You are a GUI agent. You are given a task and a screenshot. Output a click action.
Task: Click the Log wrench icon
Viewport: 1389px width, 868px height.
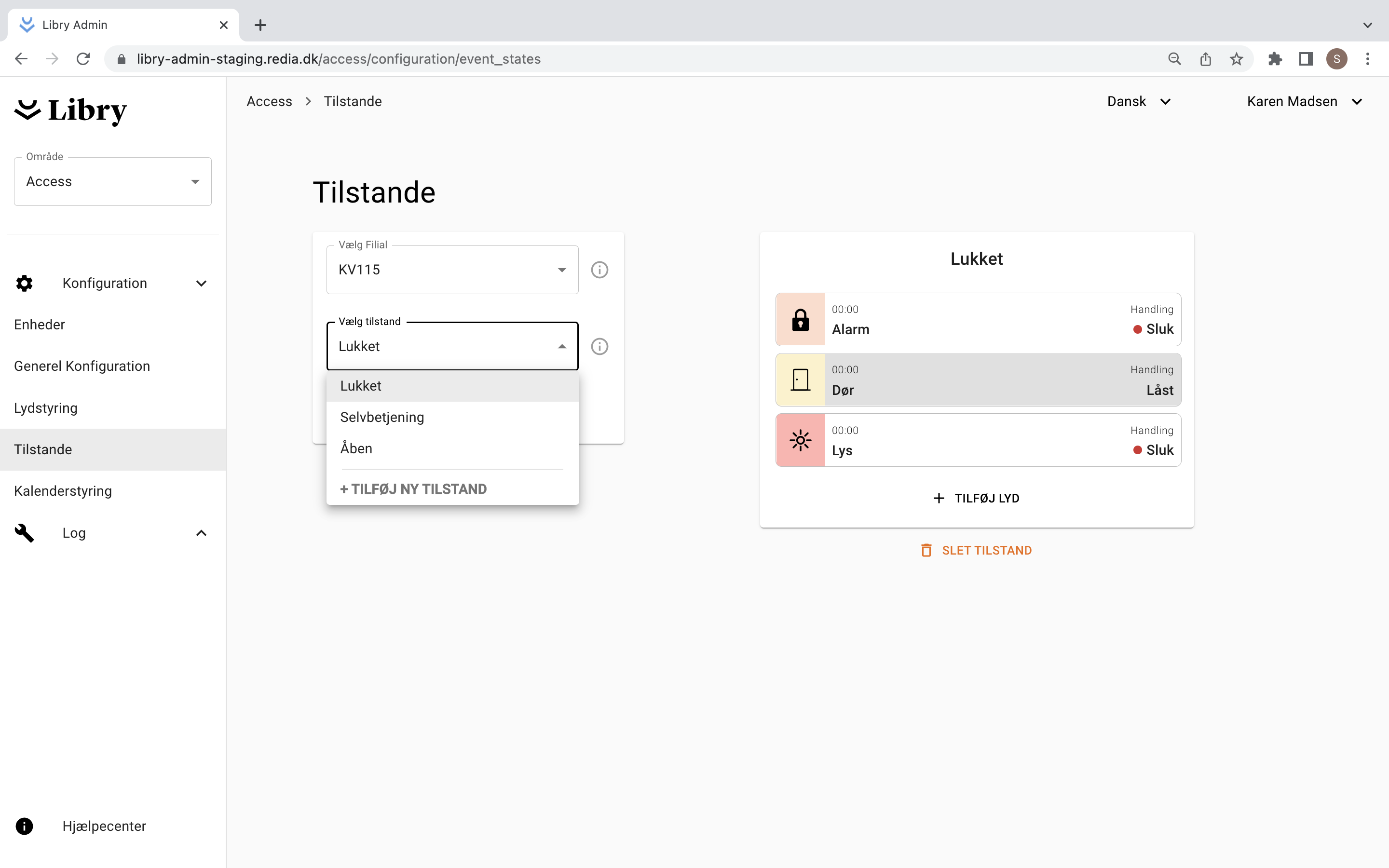coord(24,533)
